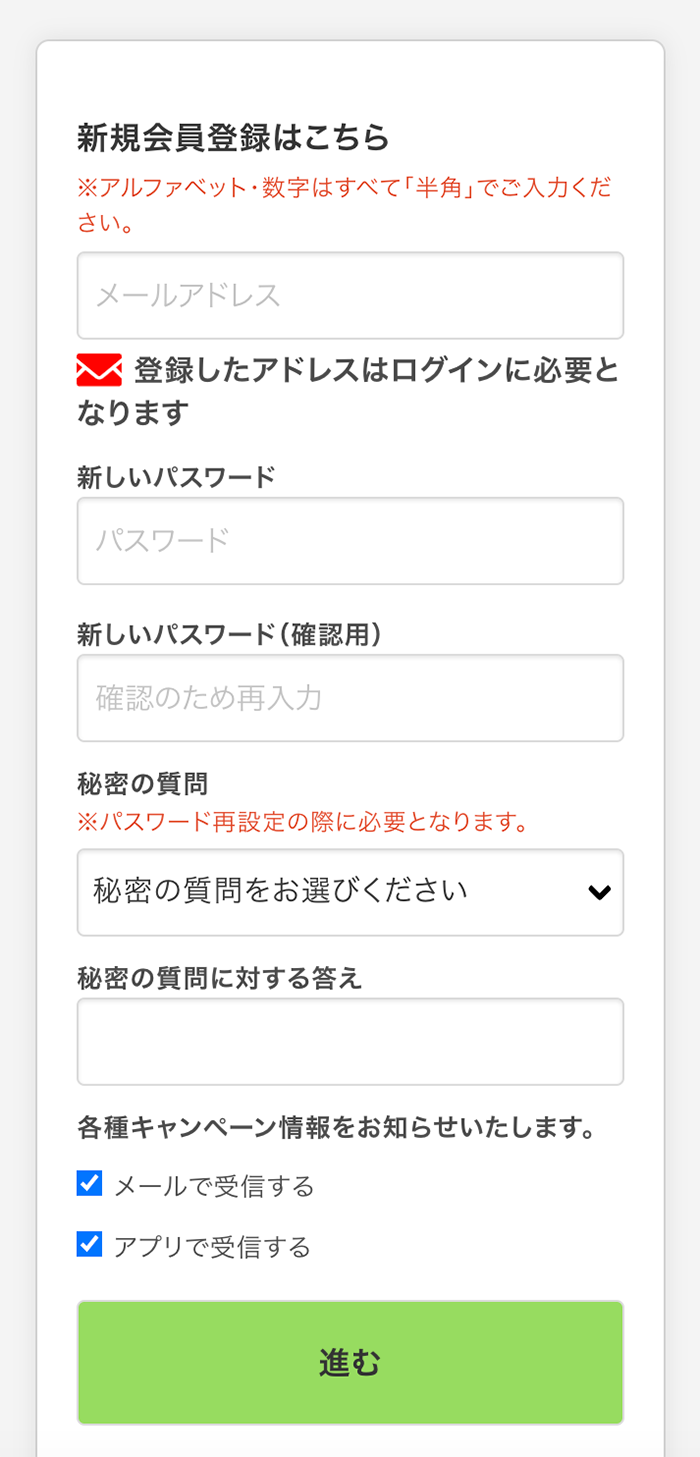The image size is (700, 1457).
Task: Click the 確認のため再入力 confirmation password field
Action: tap(350, 698)
